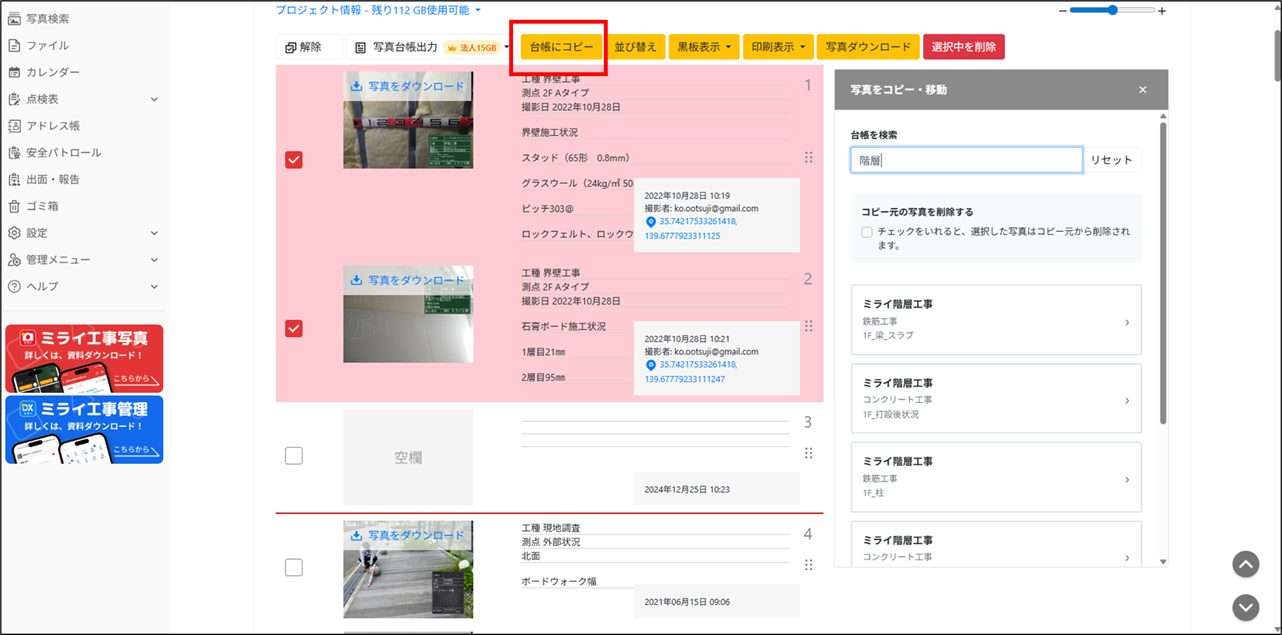Click the 台帳にコピー button
Viewport: 1282px width, 635px height.
click(562, 47)
